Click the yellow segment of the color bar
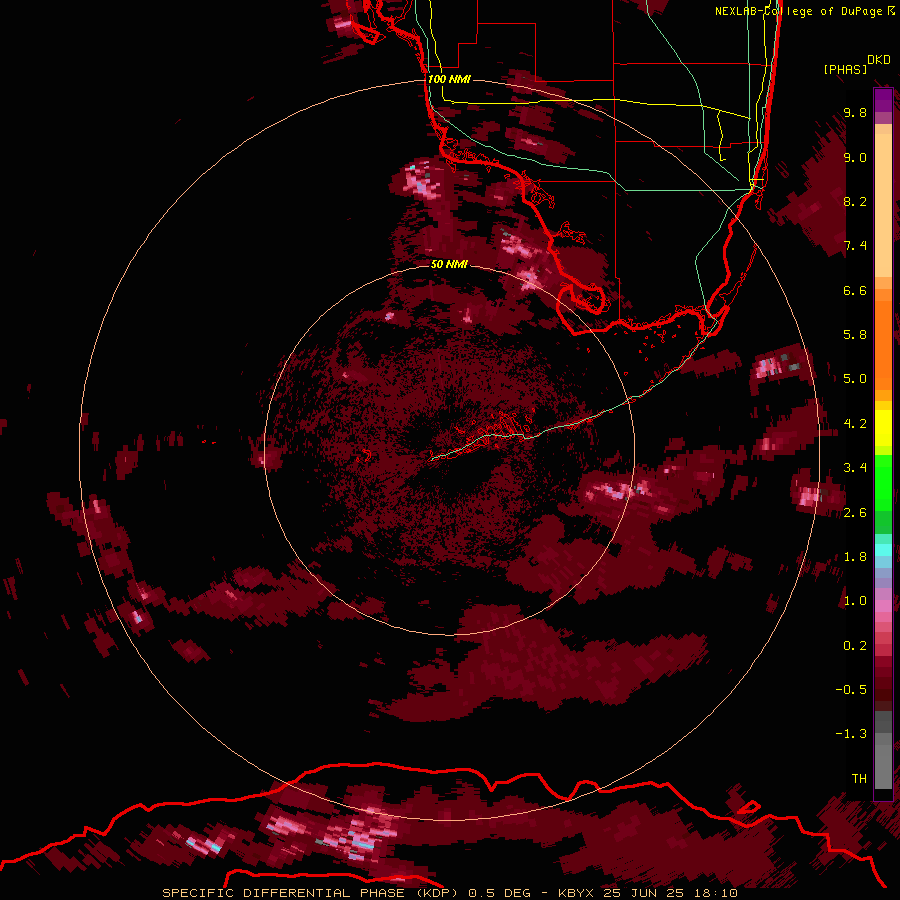The height and width of the screenshot is (900, 900). point(883,428)
